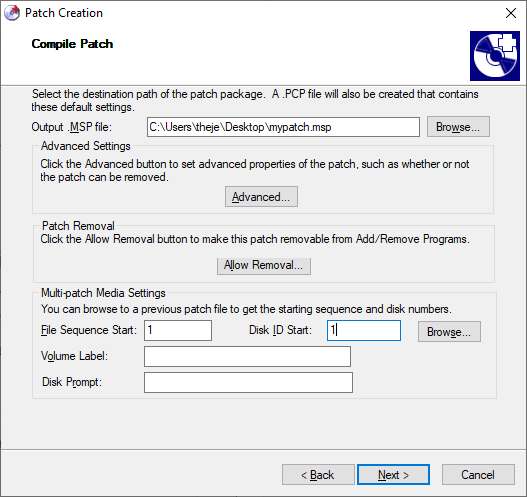Go back to the previous wizard step
This screenshot has width=527, height=497.
pos(318,475)
